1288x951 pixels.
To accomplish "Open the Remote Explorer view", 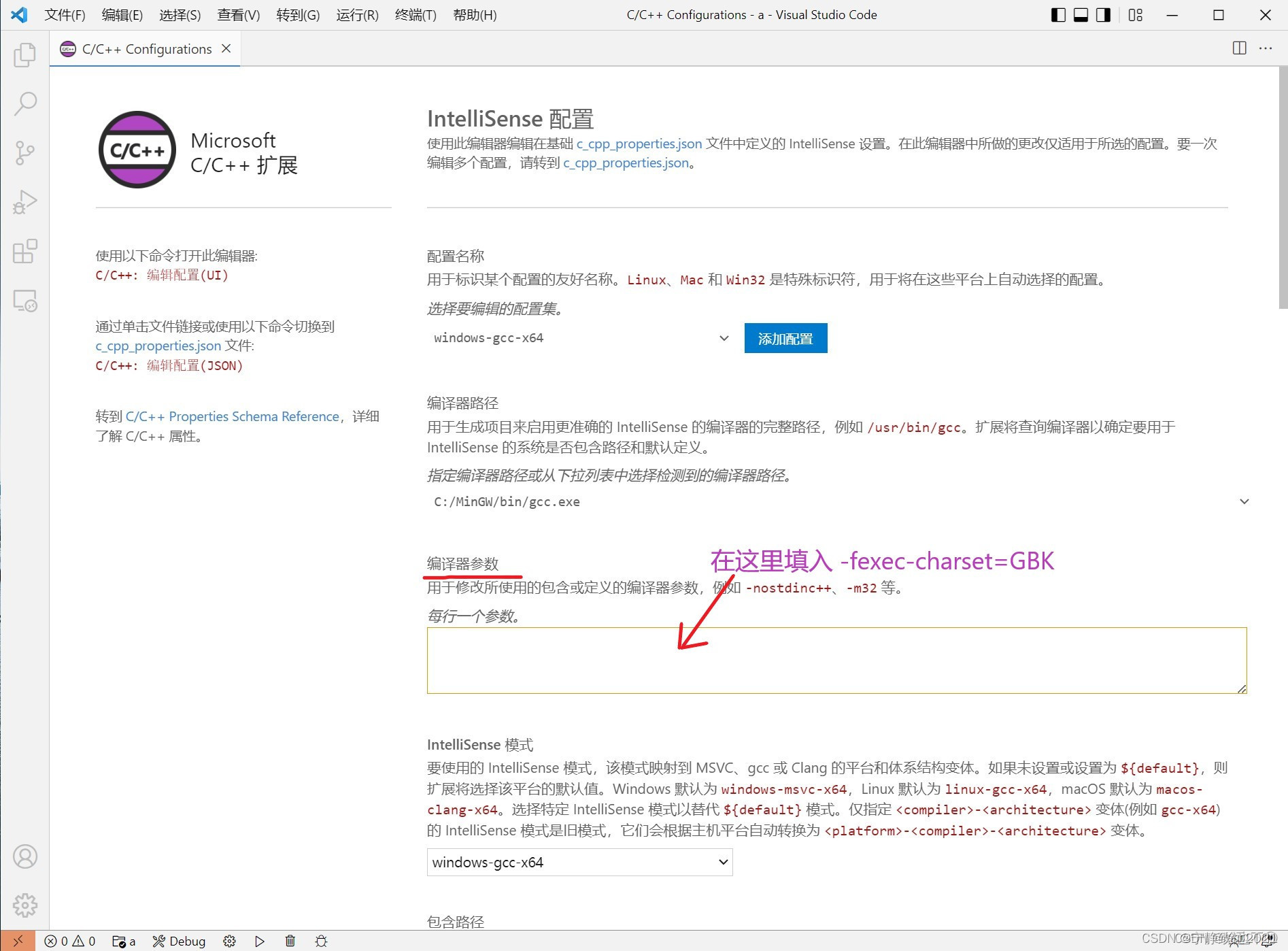I will point(25,300).
